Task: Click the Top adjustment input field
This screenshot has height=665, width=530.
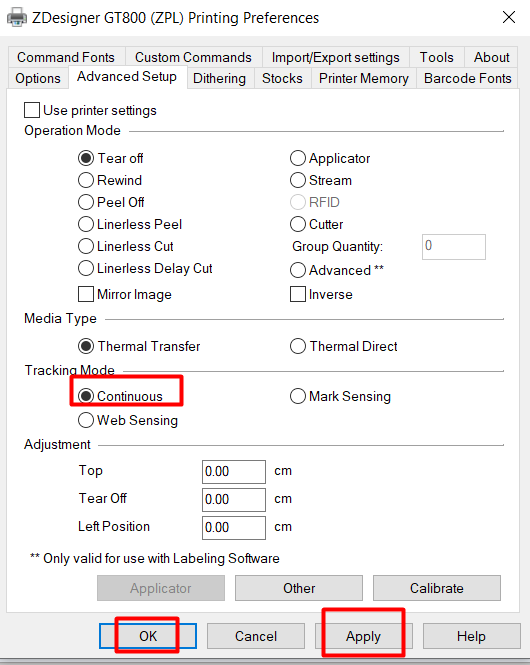Action: [x=234, y=472]
